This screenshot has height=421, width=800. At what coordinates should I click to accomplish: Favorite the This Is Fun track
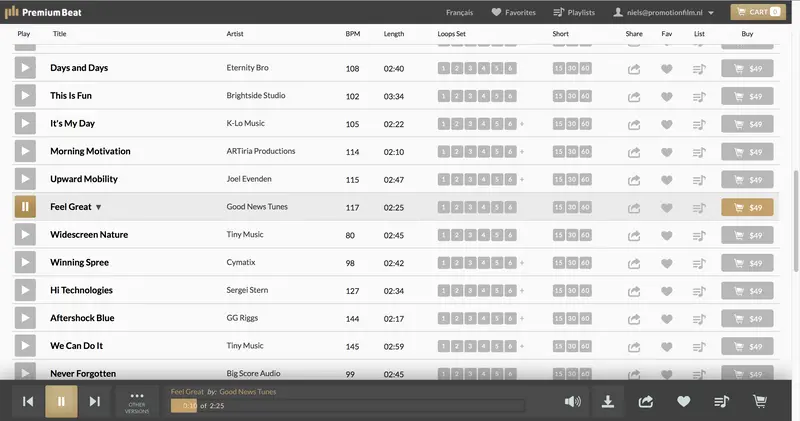tap(666, 96)
